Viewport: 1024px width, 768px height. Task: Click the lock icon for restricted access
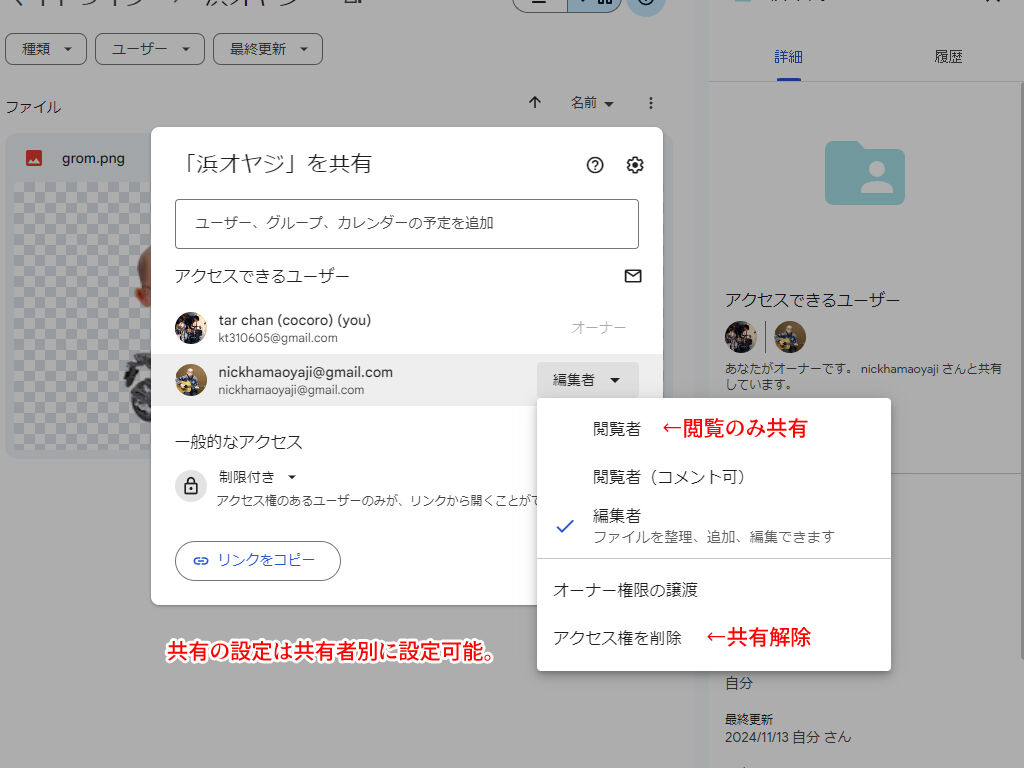pos(191,487)
